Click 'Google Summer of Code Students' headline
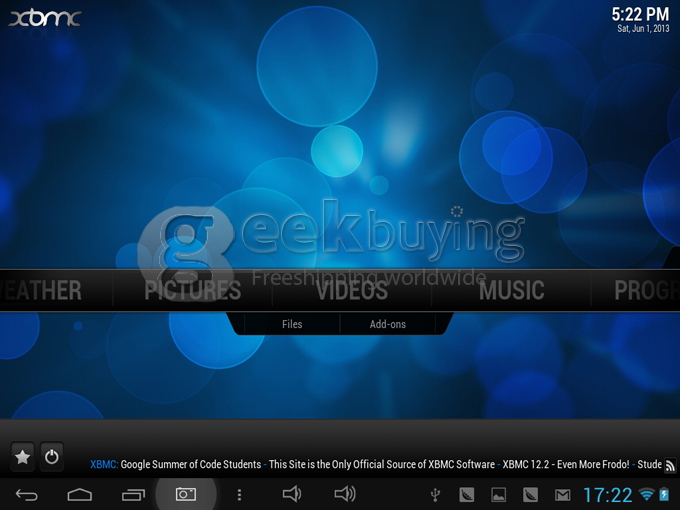Viewport: 680px width, 510px height. pos(191,464)
